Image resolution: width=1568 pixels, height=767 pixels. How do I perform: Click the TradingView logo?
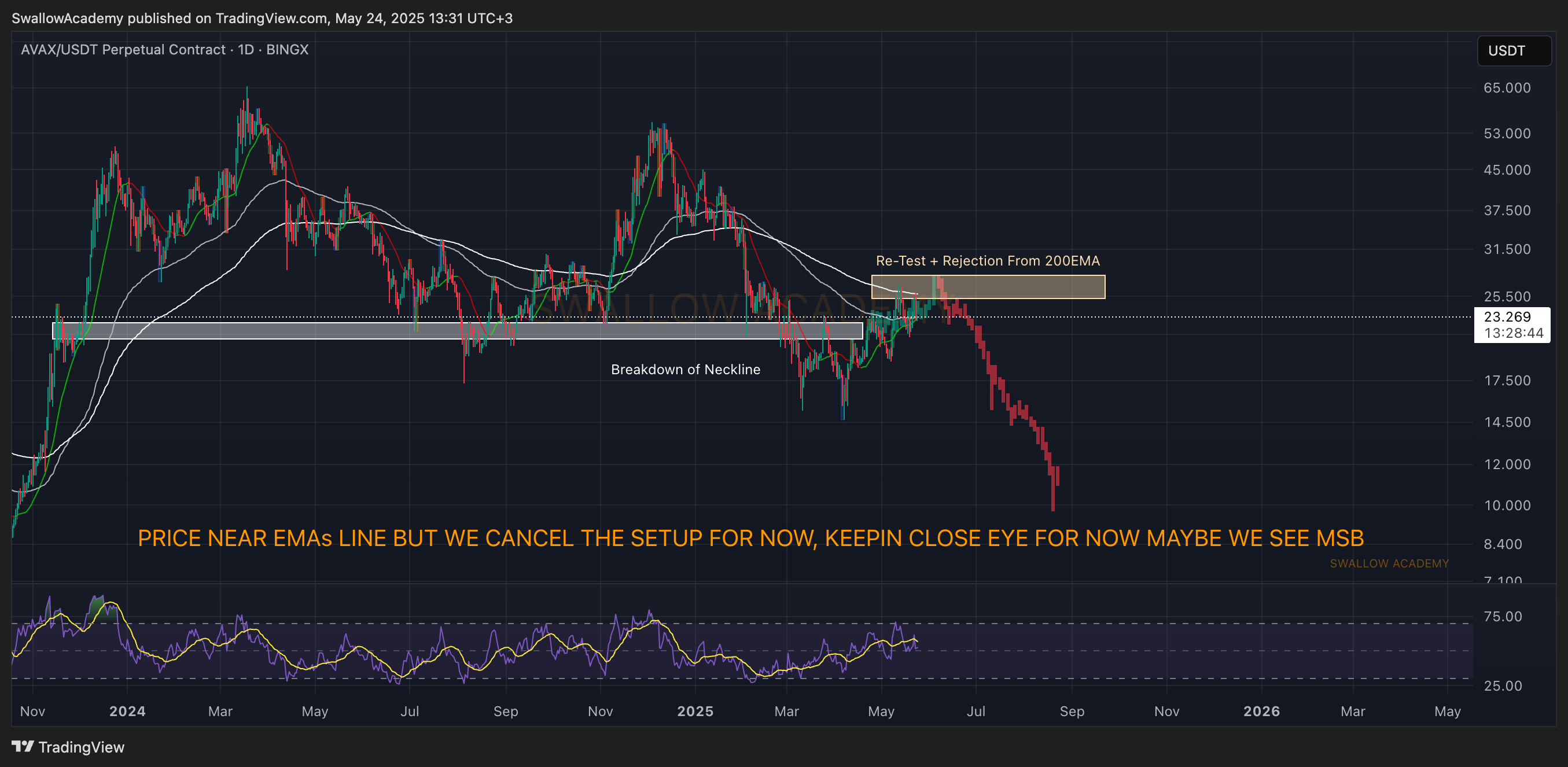[x=23, y=746]
